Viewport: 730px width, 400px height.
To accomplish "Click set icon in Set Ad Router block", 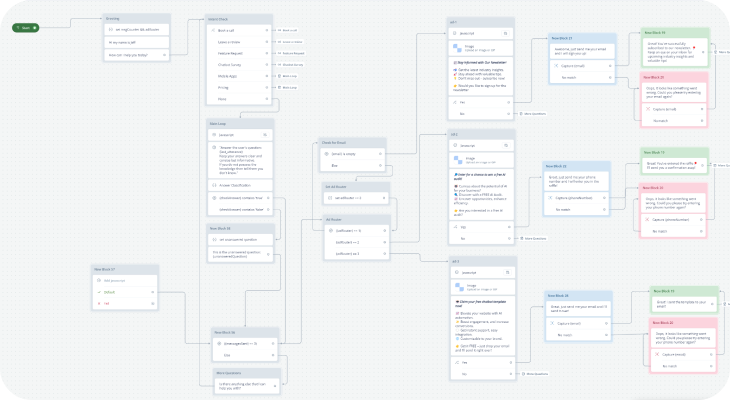I will click(330, 198).
